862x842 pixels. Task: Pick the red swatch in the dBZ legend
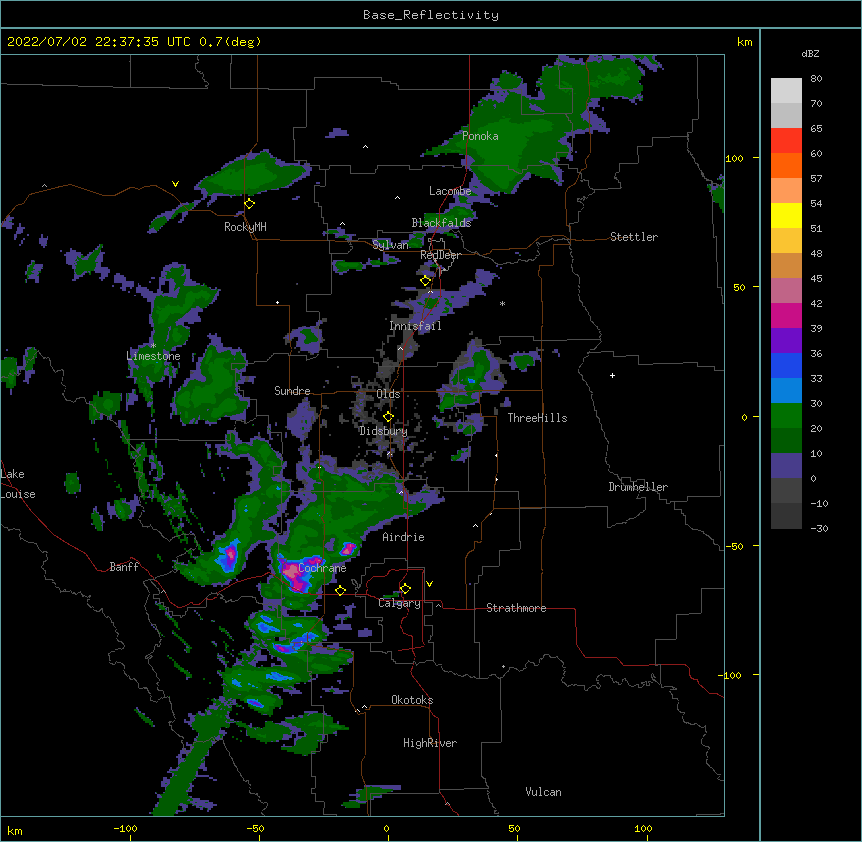click(786, 141)
